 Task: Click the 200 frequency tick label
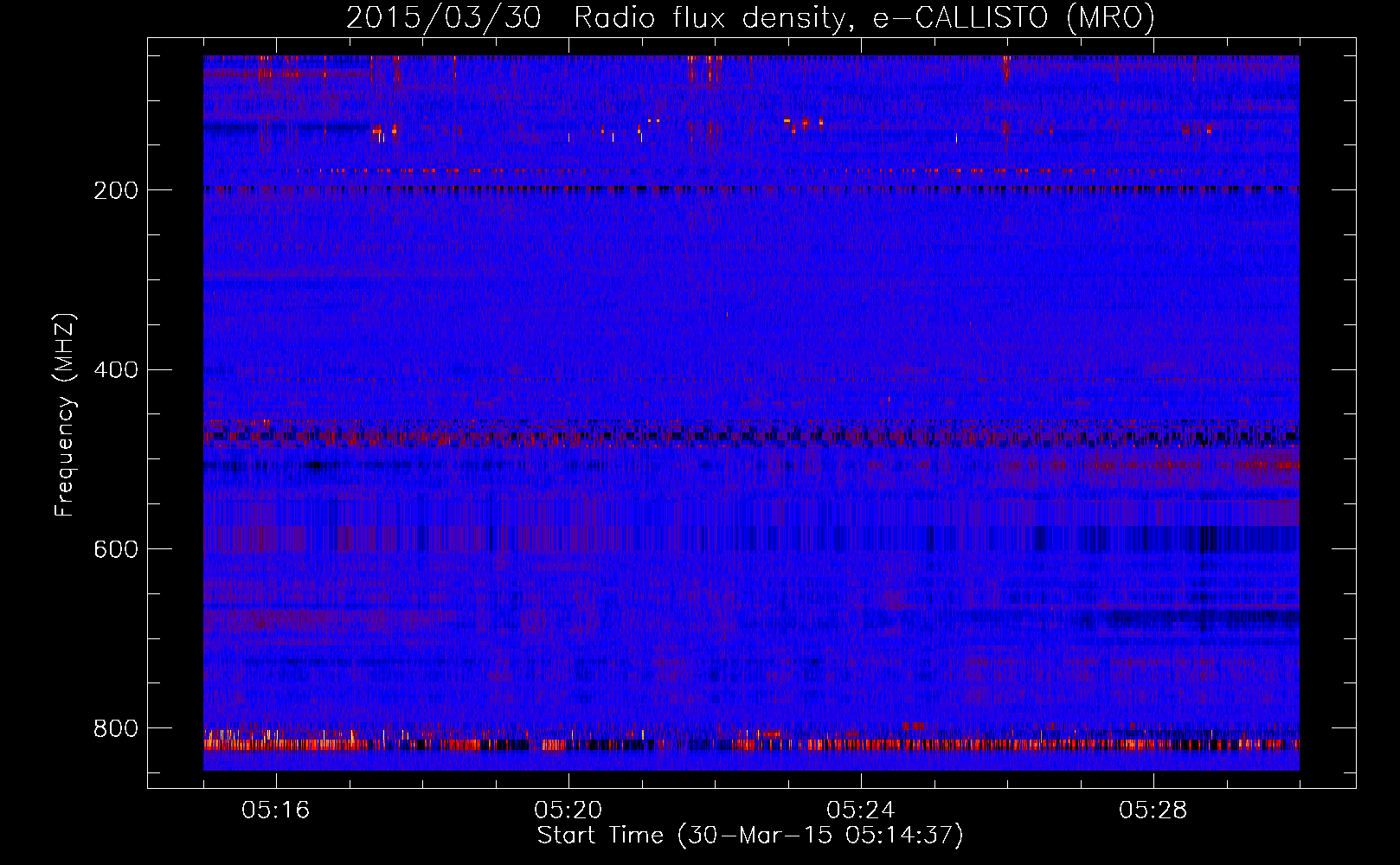pos(116,190)
